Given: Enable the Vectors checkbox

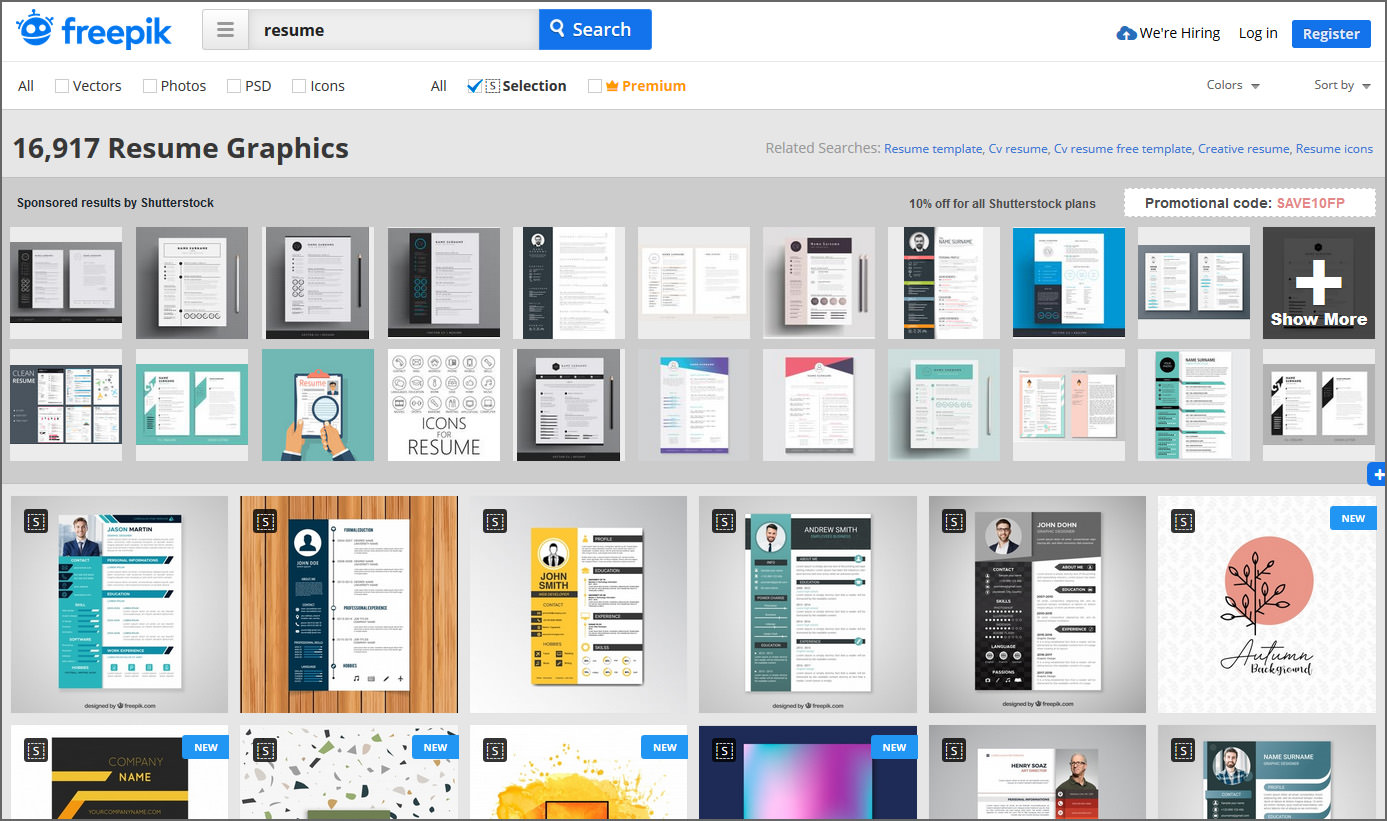Looking at the screenshot, I should (x=62, y=86).
